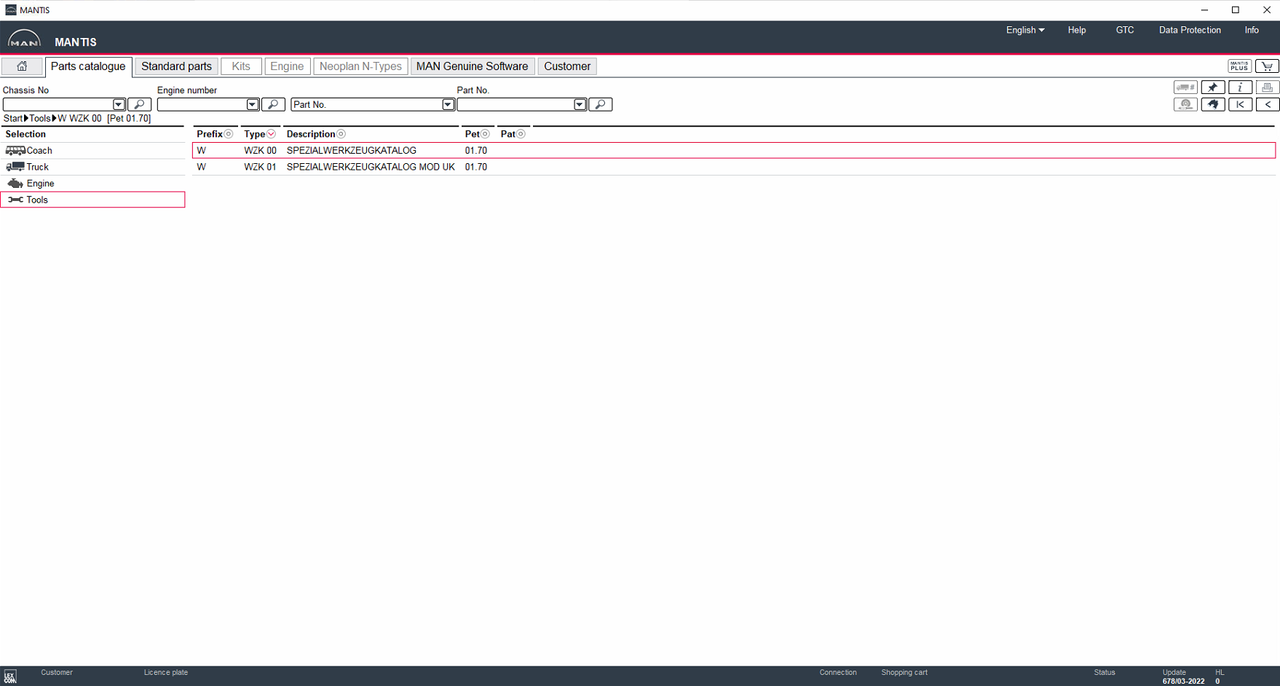Click the icon beside Customer in status bar
This screenshot has width=1280, height=686.
click(10, 677)
